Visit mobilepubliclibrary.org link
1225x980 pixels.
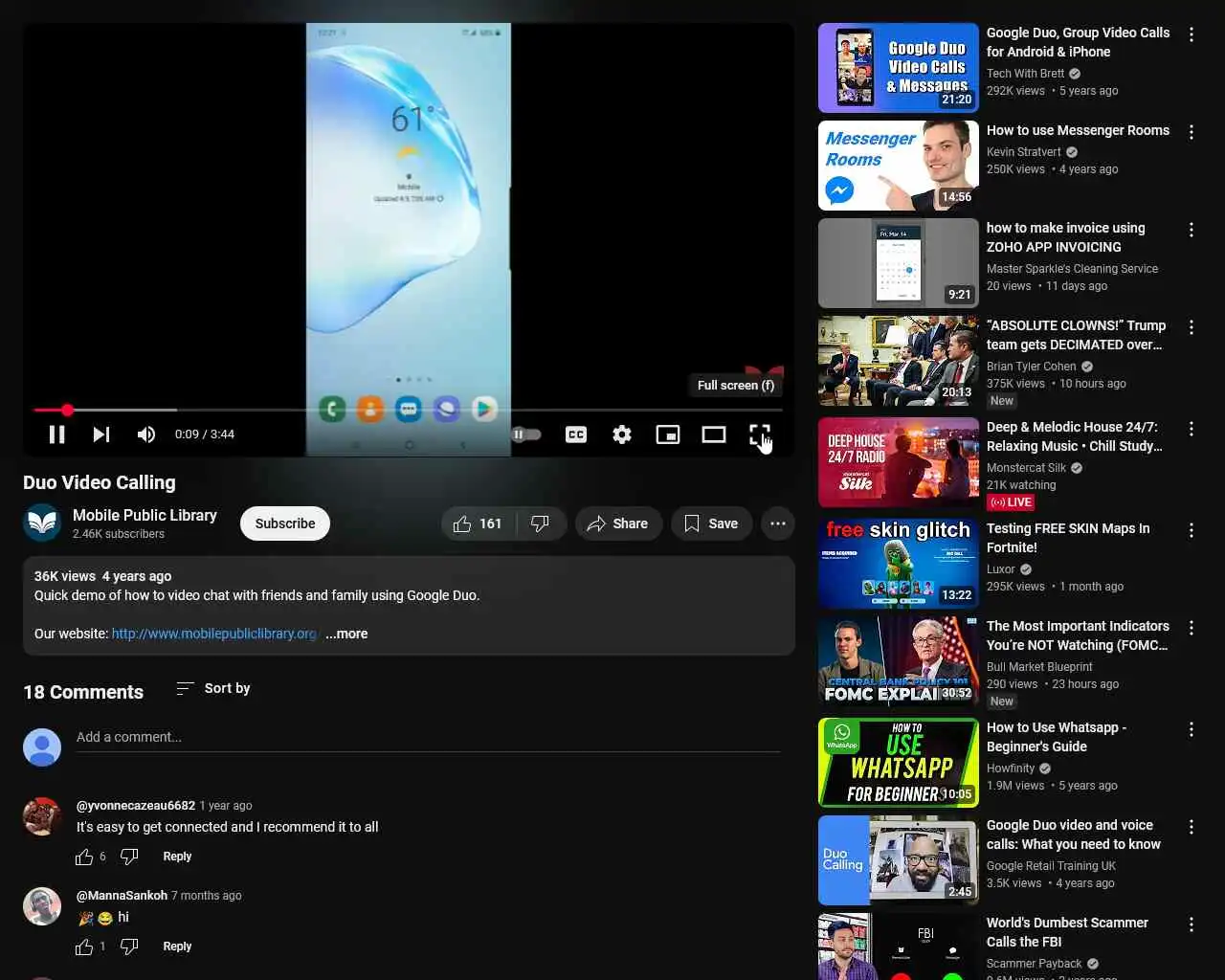coord(213,634)
